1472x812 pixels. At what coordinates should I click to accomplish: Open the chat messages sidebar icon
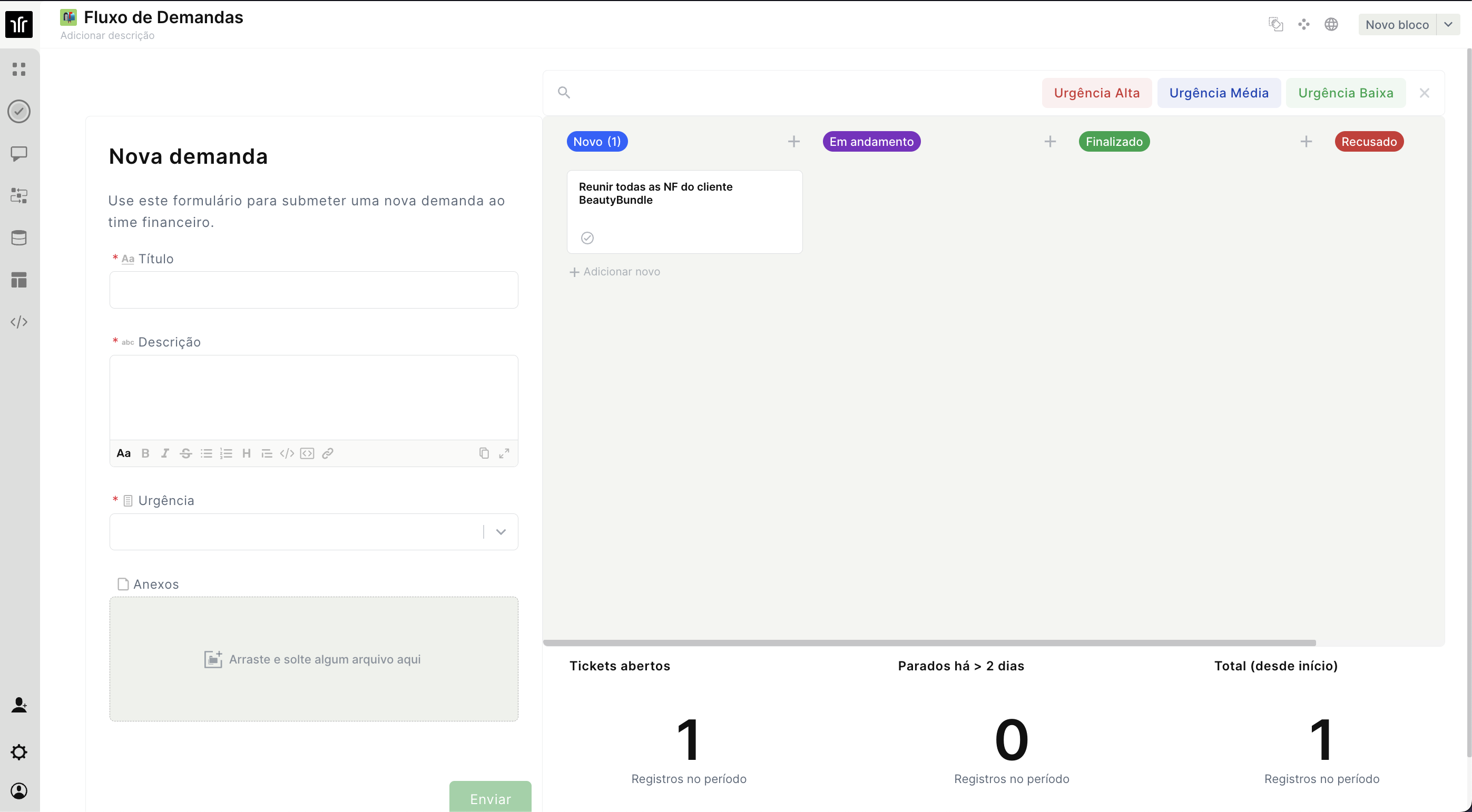pyautogui.click(x=19, y=154)
